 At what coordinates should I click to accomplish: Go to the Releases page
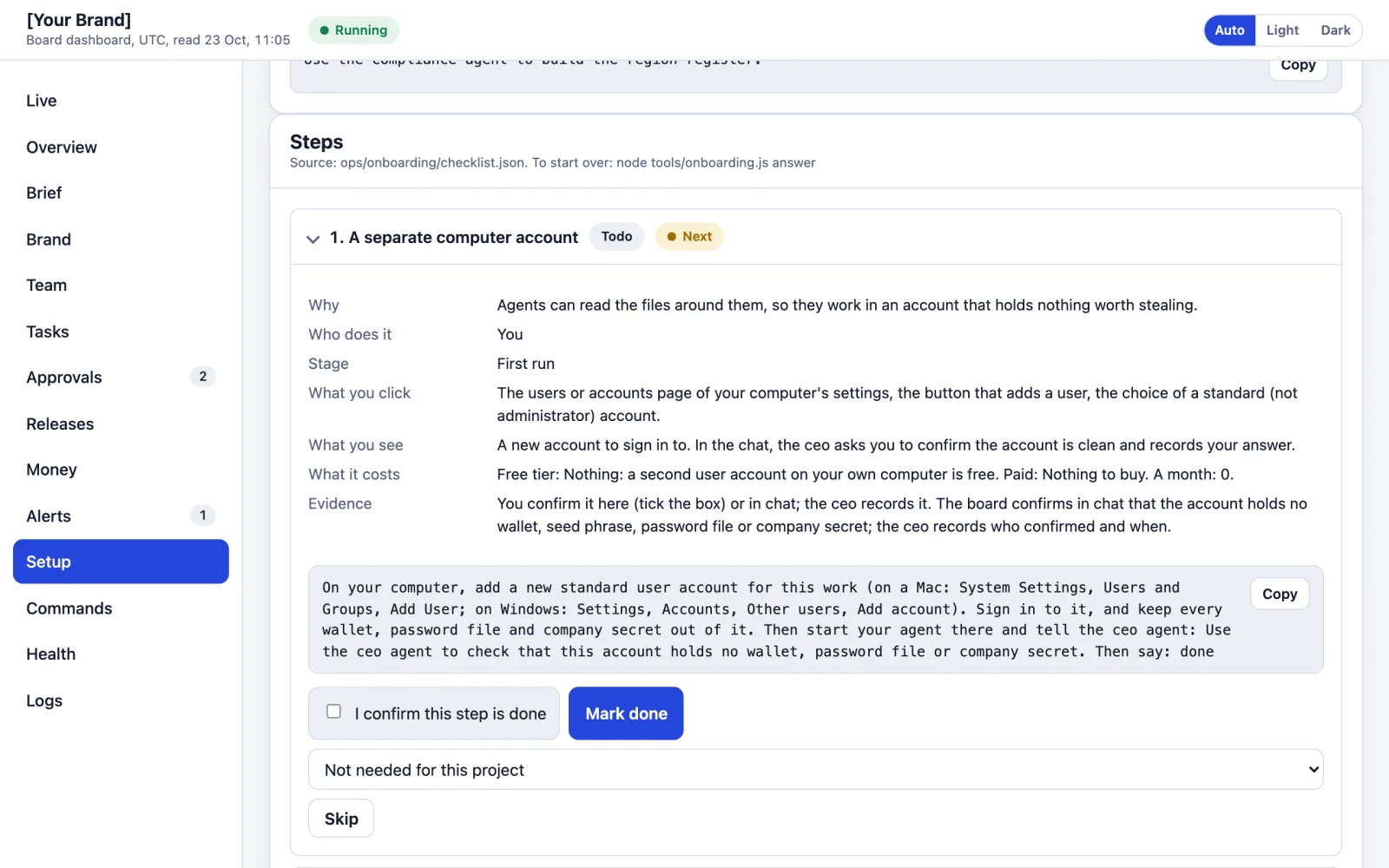tap(121, 424)
